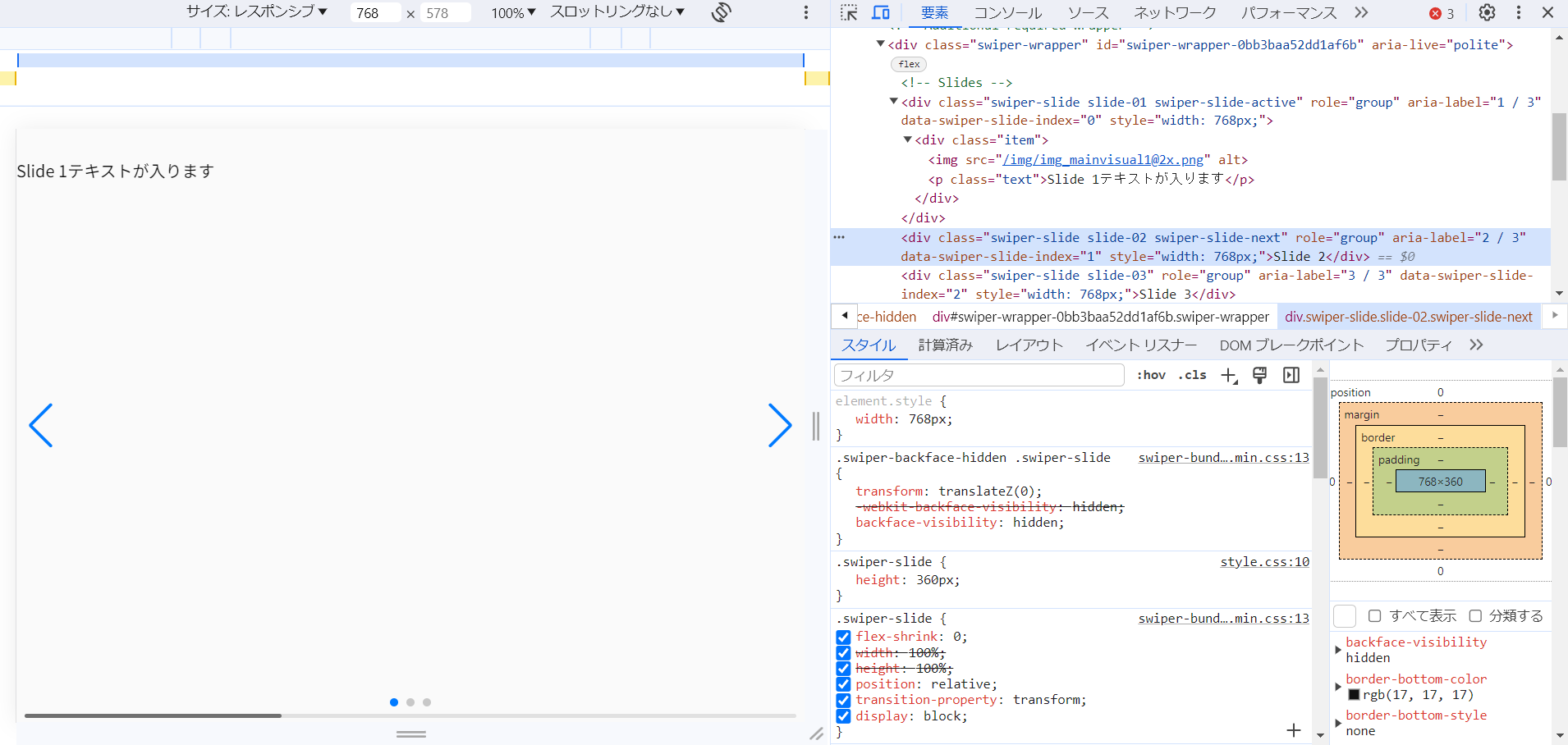Click the rotate screen icon
This screenshot has width=1568, height=745.
pyautogui.click(x=721, y=12)
